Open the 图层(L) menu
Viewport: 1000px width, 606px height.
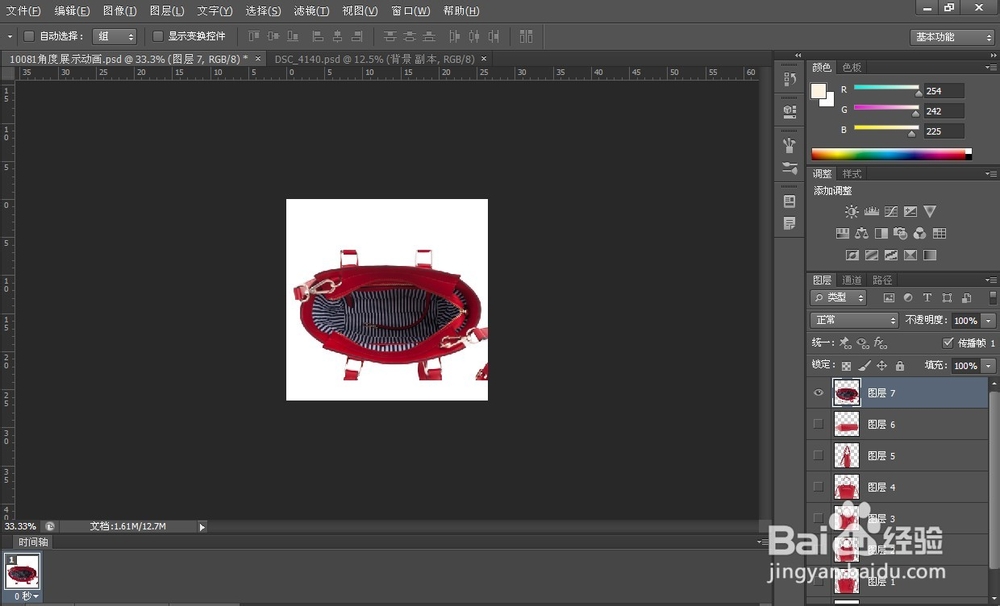(167, 11)
